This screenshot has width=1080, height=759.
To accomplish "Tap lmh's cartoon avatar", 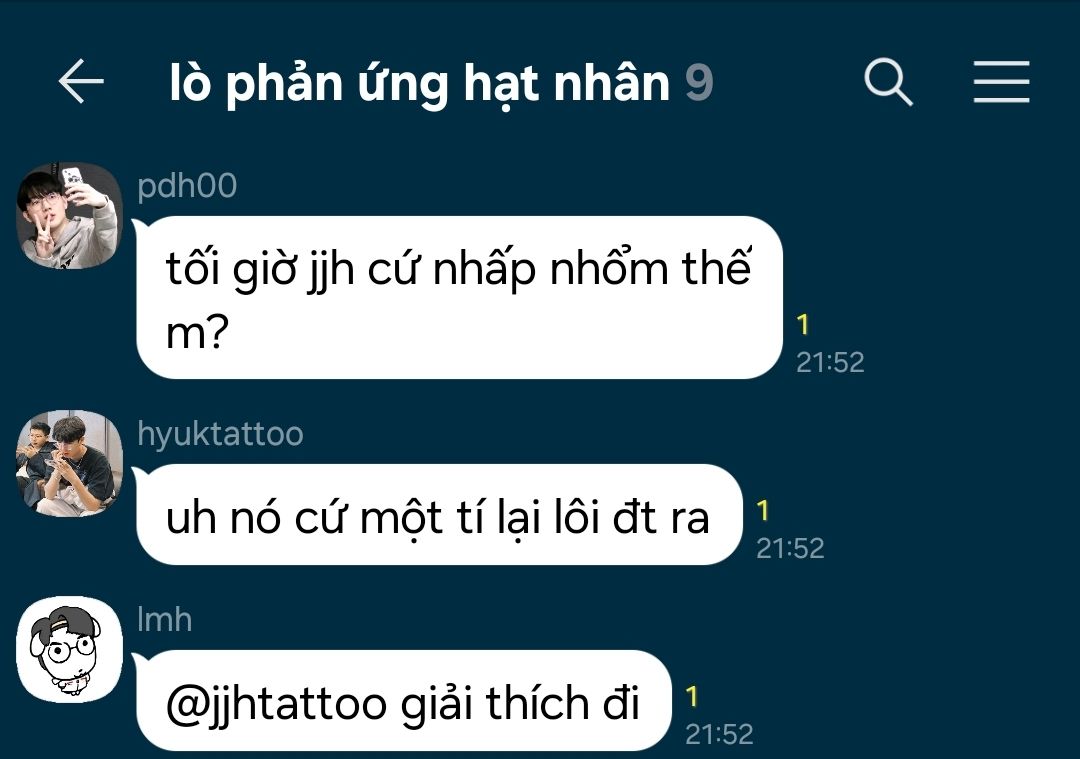I will [69, 649].
